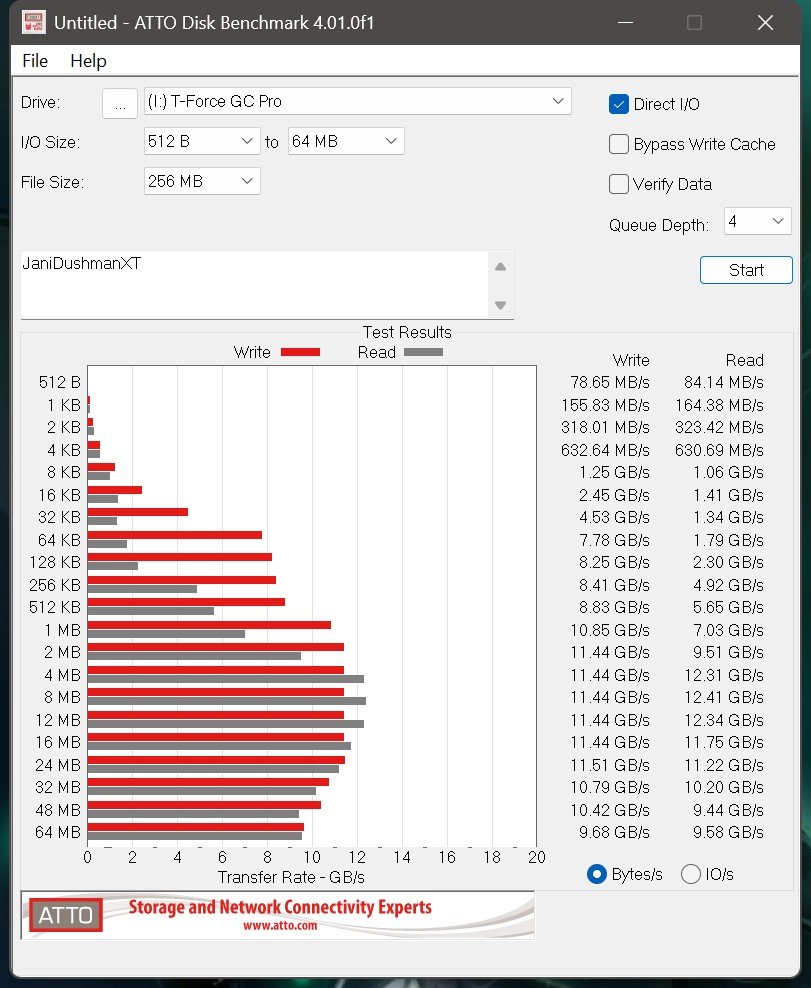The width and height of the screenshot is (811, 988).
Task: Close the ATTO Disk Benchmark window
Action: pyautogui.click(x=765, y=23)
